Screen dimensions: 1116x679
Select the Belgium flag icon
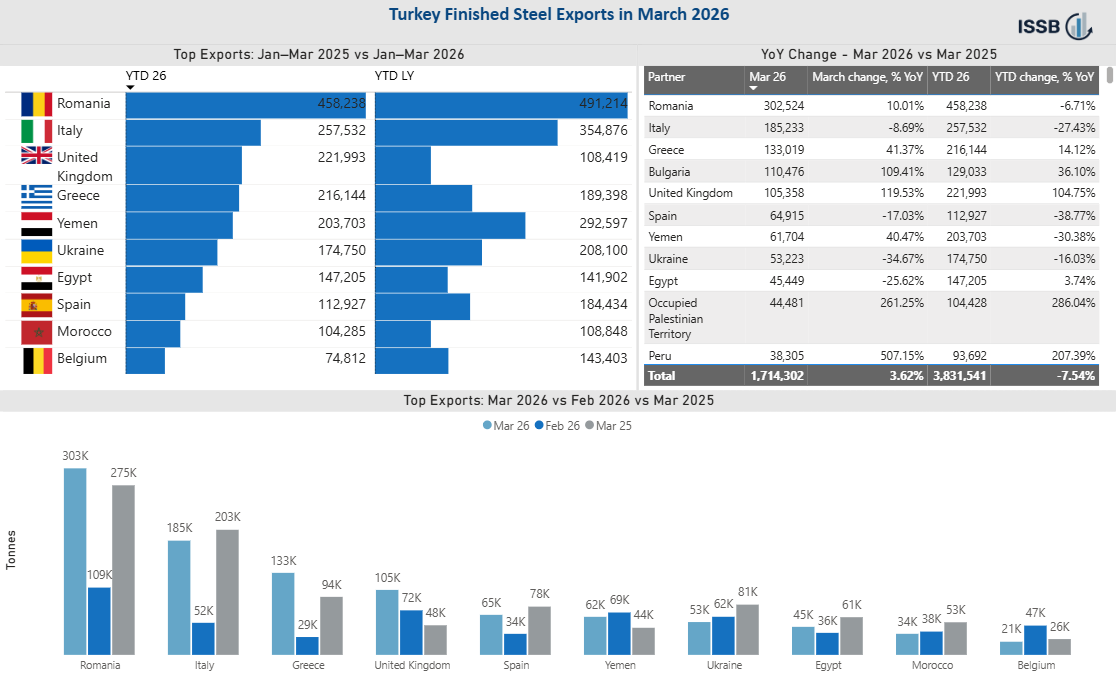tap(36, 361)
